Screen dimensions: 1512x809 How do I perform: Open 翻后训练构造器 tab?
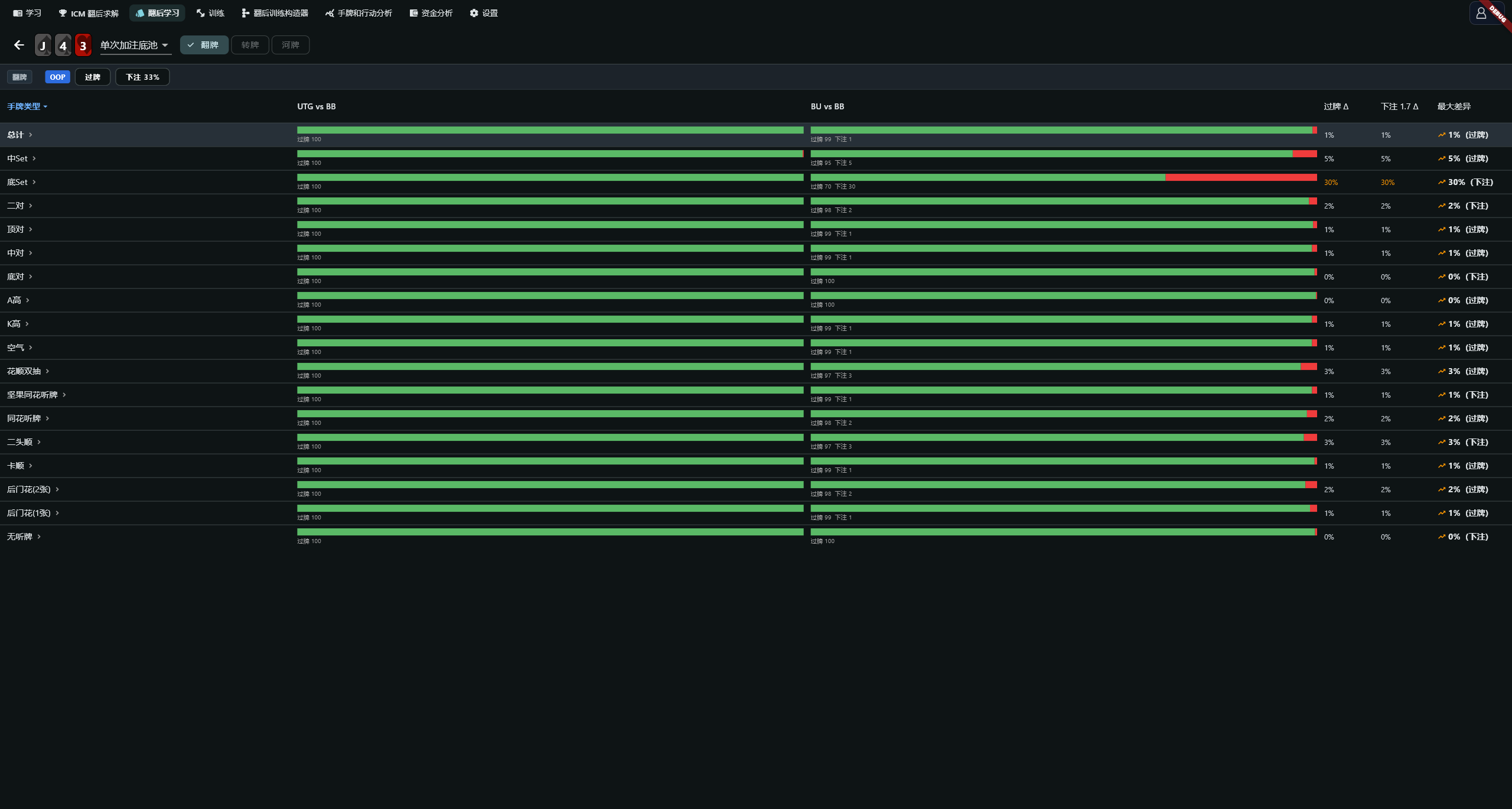pyautogui.click(x=275, y=13)
